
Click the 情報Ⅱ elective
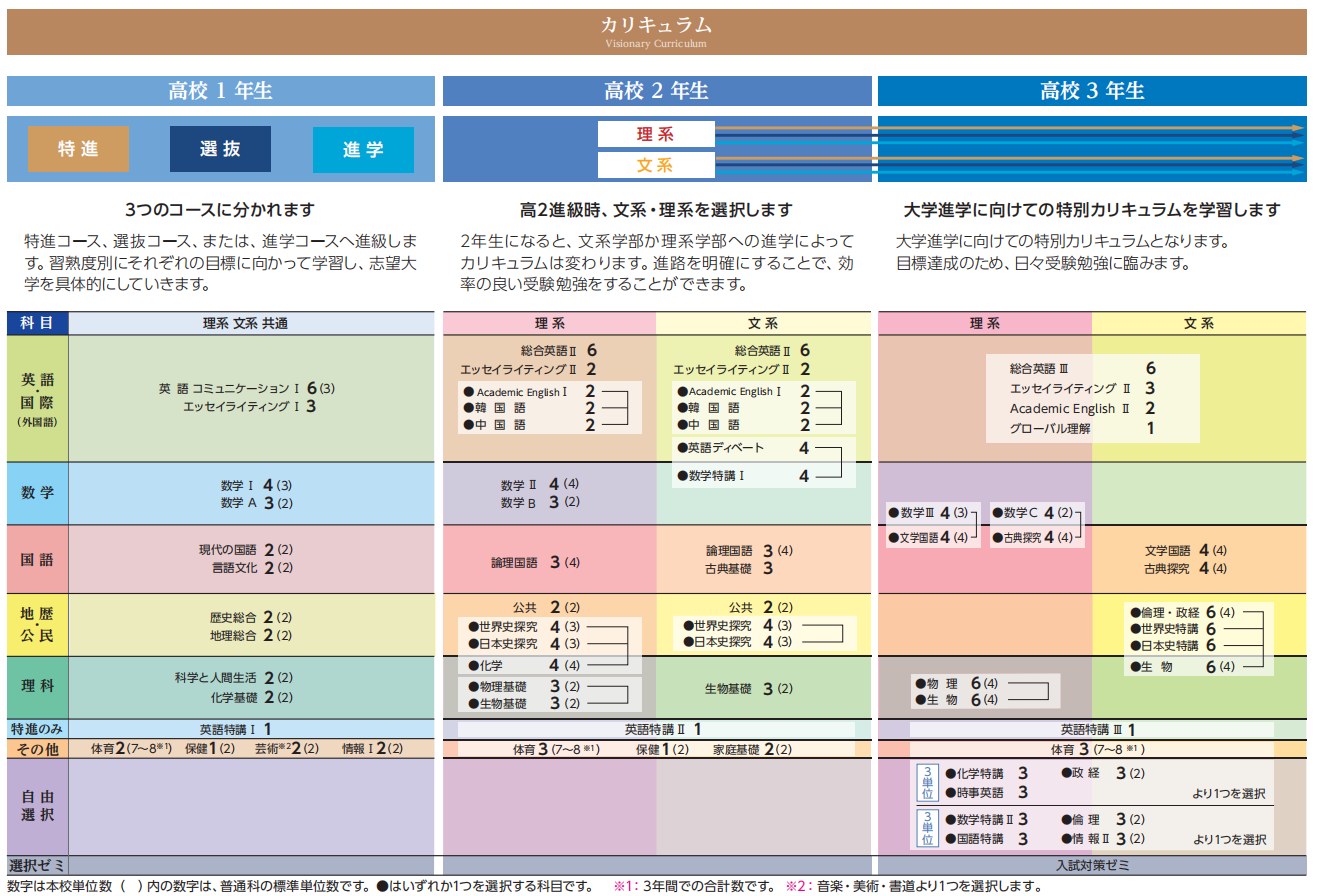(1103, 839)
